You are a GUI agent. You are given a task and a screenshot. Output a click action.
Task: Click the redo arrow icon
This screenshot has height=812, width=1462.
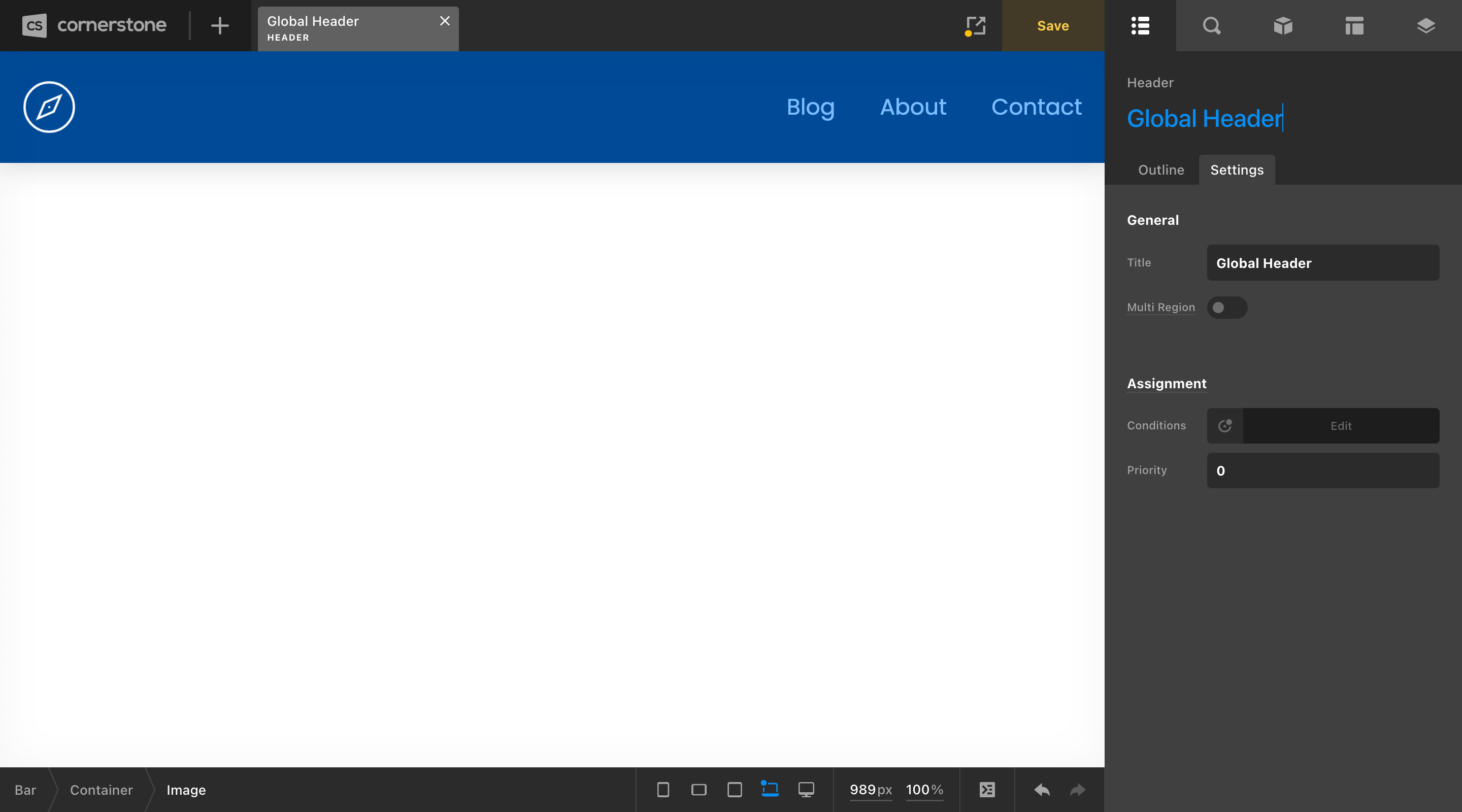[x=1077, y=789]
